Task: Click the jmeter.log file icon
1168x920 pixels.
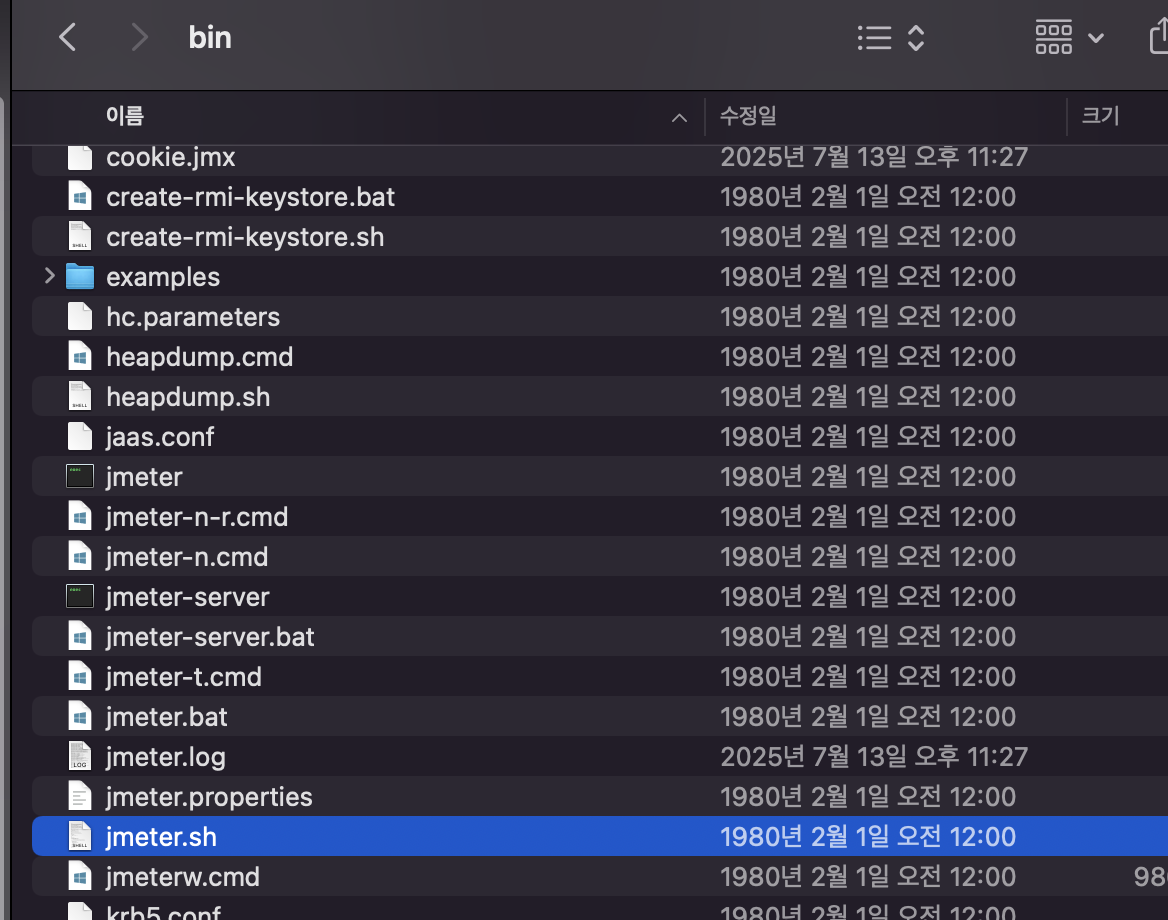Action: click(x=80, y=757)
